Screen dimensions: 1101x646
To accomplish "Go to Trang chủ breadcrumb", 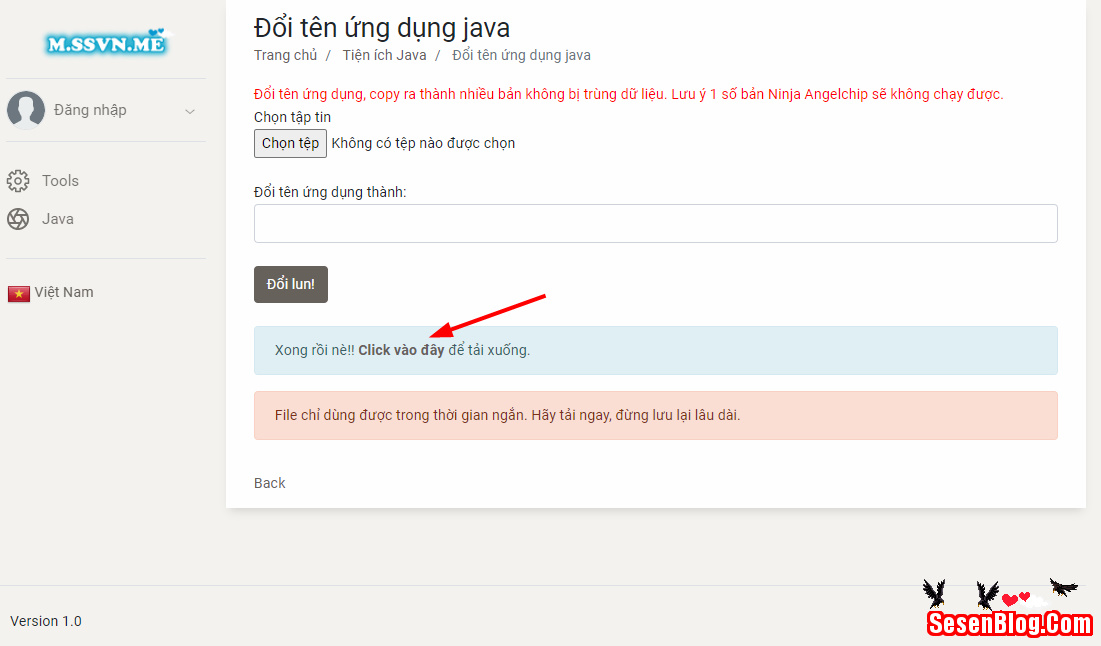I will pyautogui.click(x=285, y=55).
